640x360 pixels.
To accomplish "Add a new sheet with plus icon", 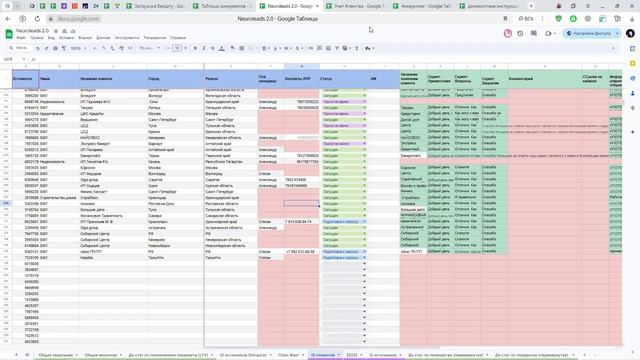I will pyautogui.click(x=16, y=355).
